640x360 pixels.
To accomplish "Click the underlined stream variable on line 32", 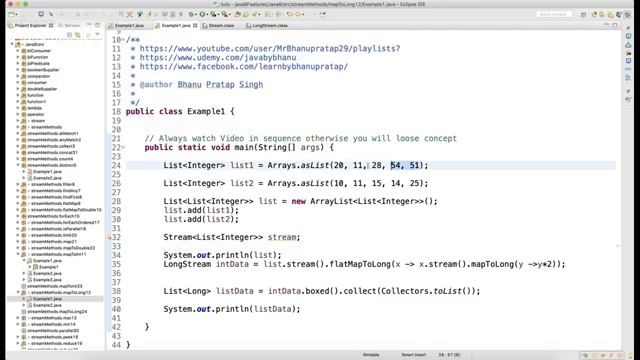I will pos(282,237).
